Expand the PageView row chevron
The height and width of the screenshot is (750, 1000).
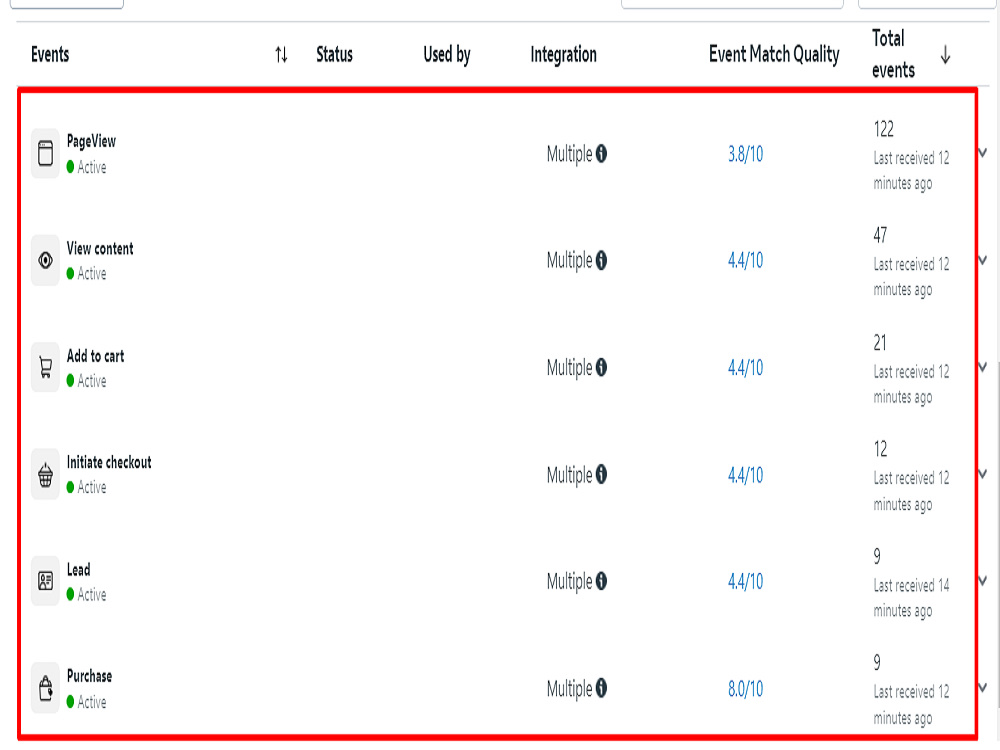click(x=983, y=152)
